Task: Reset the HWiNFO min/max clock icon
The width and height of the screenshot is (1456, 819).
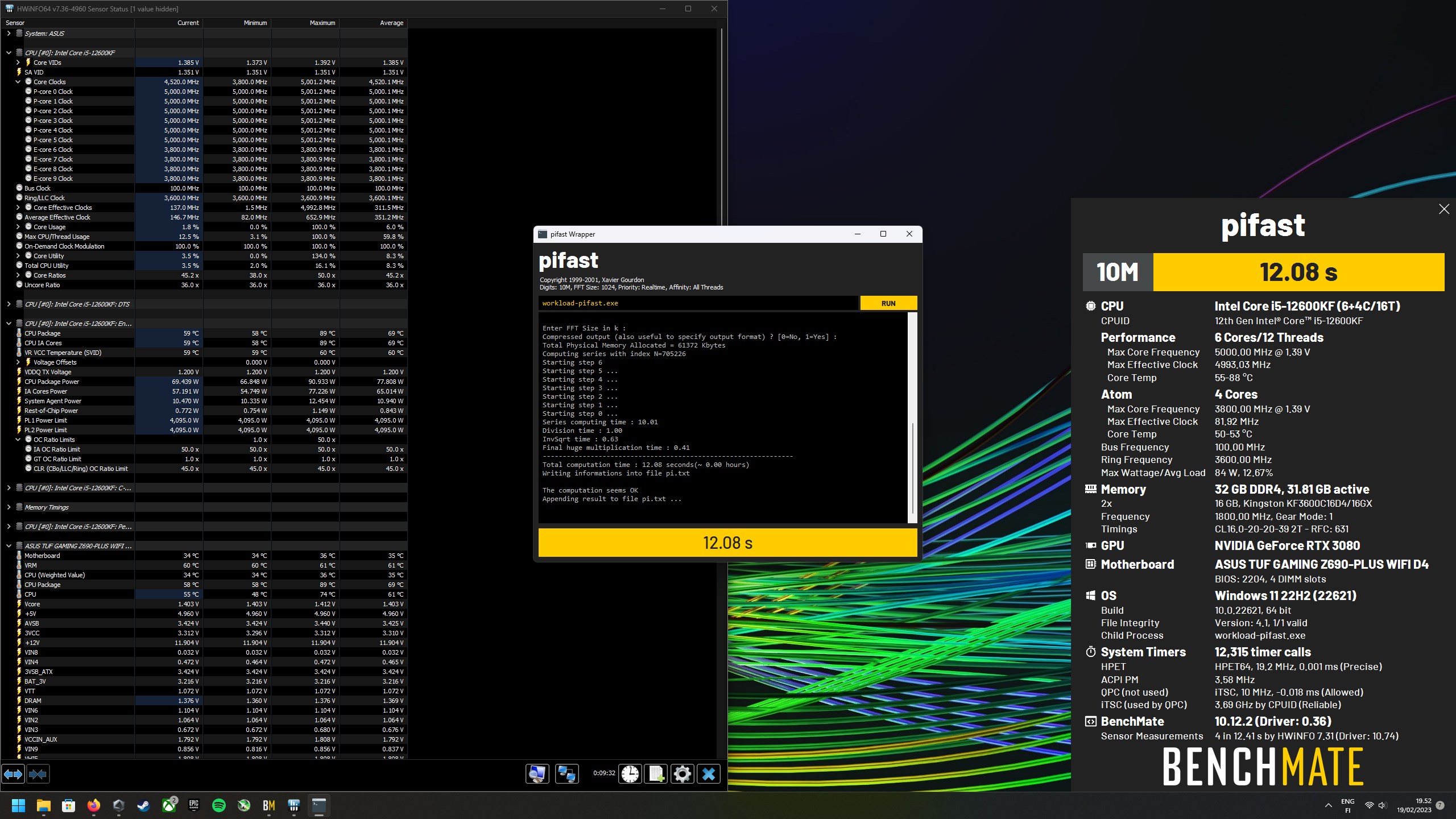Action: click(630, 773)
